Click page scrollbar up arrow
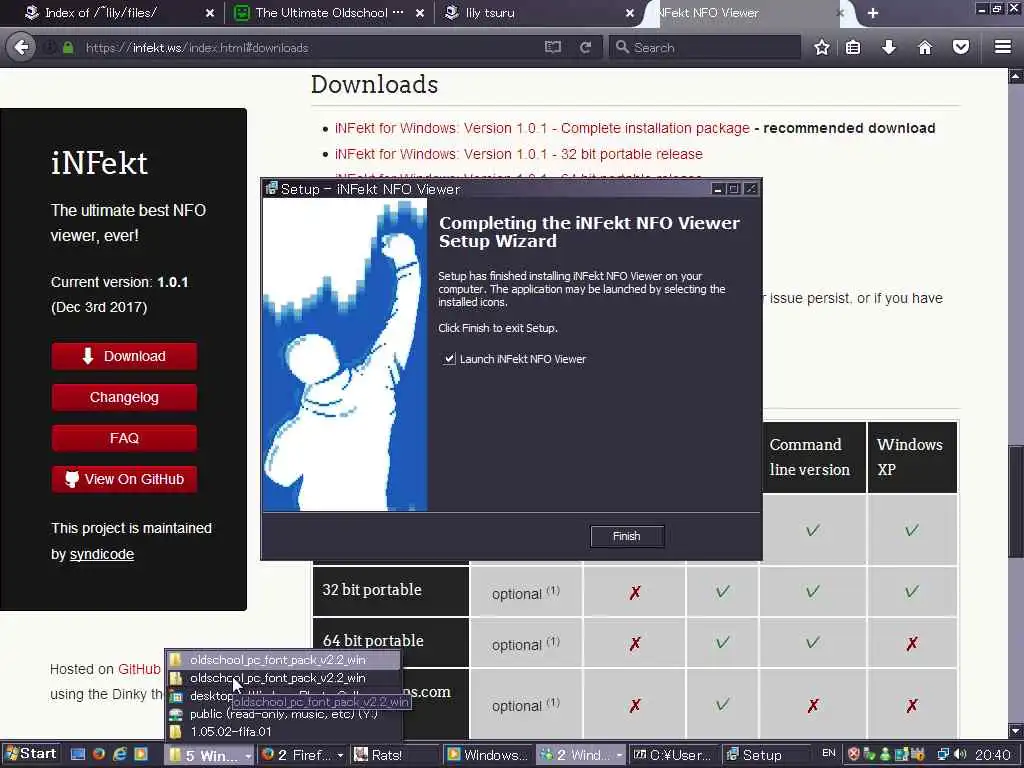The height and width of the screenshot is (768, 1024). (1016, 76)
